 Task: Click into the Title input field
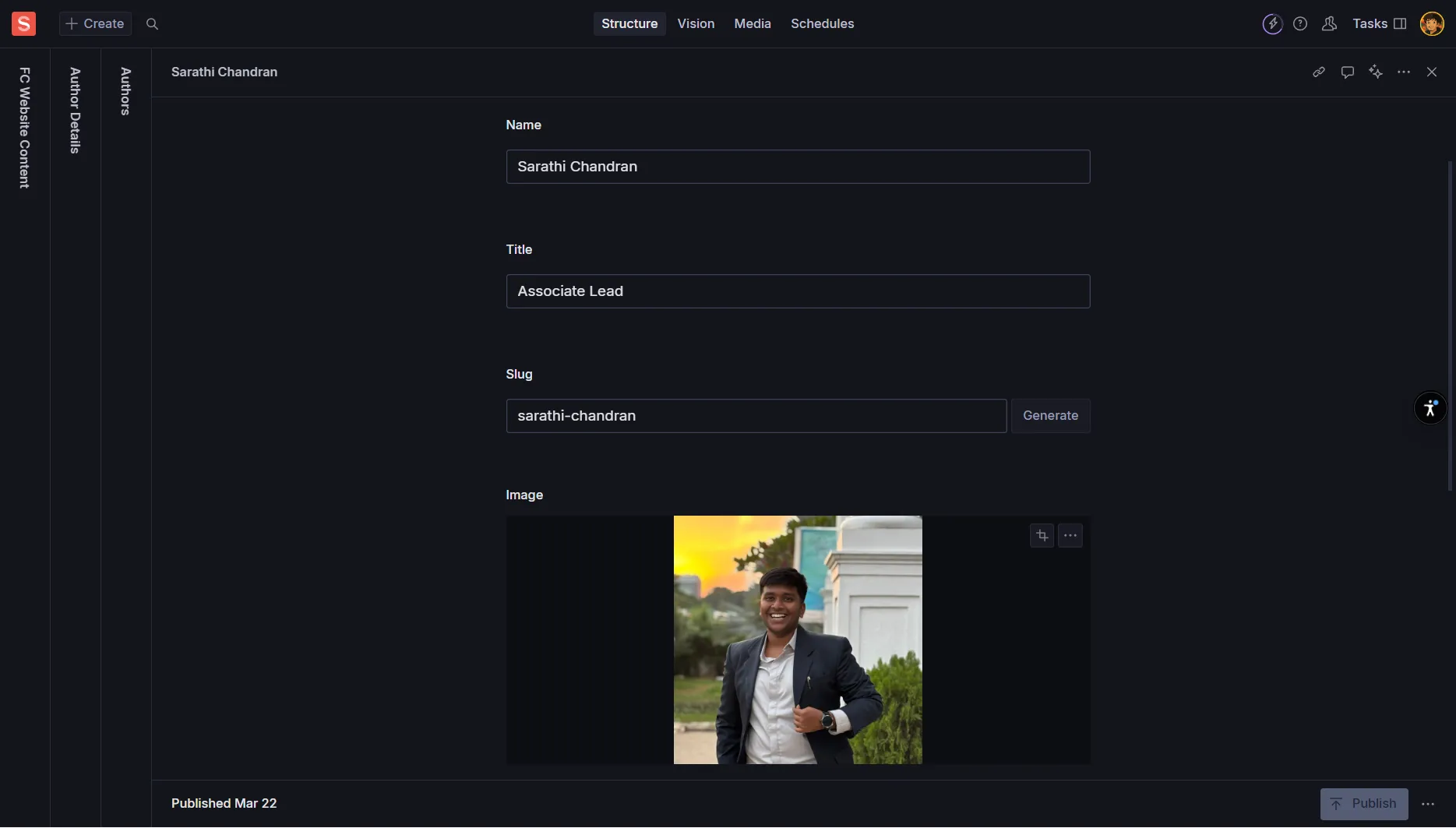click(x=798, y=291)
